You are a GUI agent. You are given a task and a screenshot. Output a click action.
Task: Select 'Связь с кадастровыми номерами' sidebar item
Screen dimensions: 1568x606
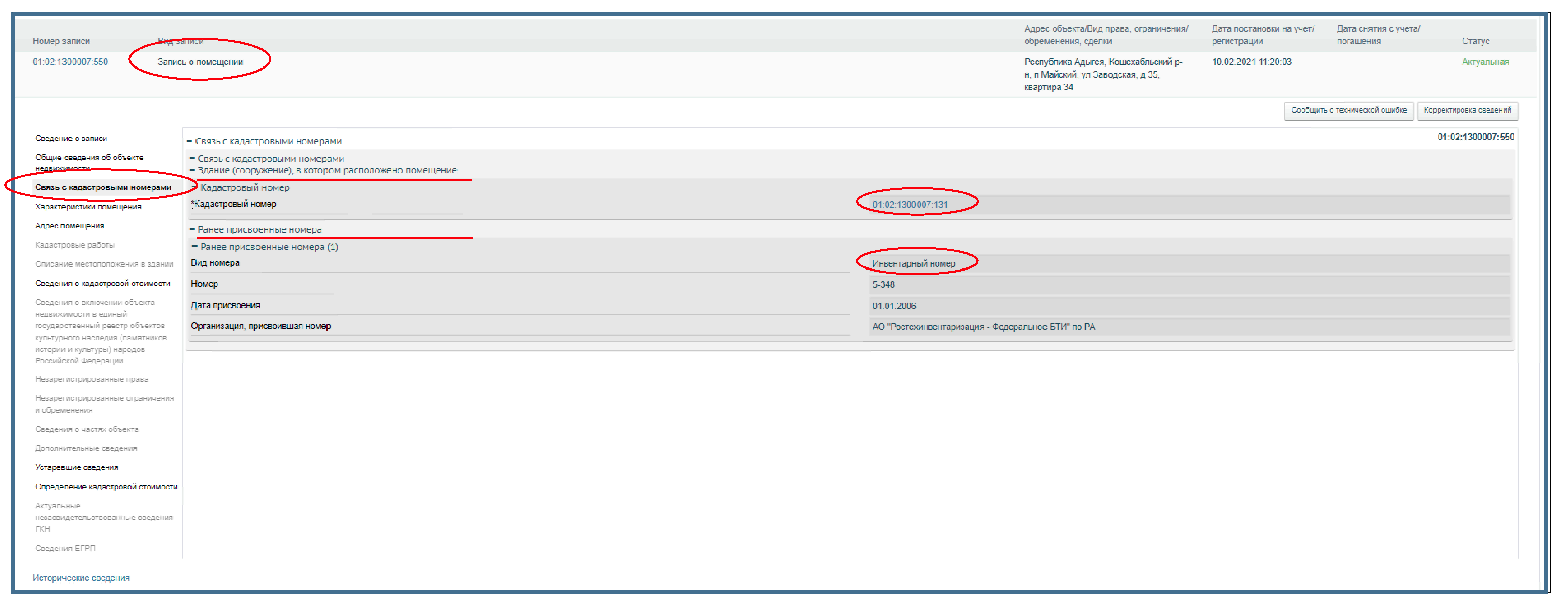103,187
